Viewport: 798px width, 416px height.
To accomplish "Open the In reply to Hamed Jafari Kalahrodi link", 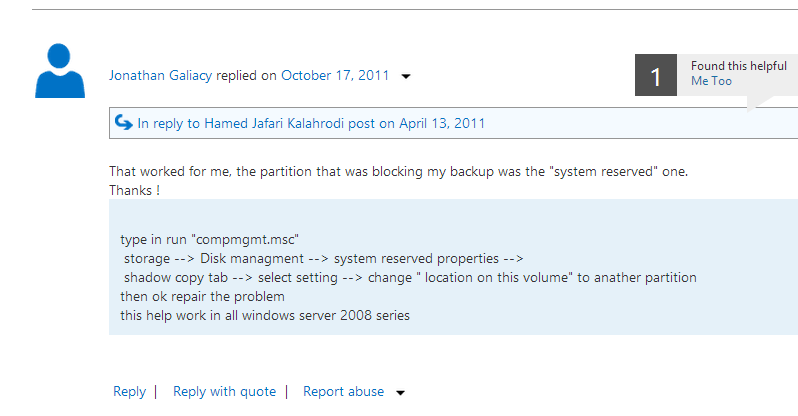I will tap(311, 124).
